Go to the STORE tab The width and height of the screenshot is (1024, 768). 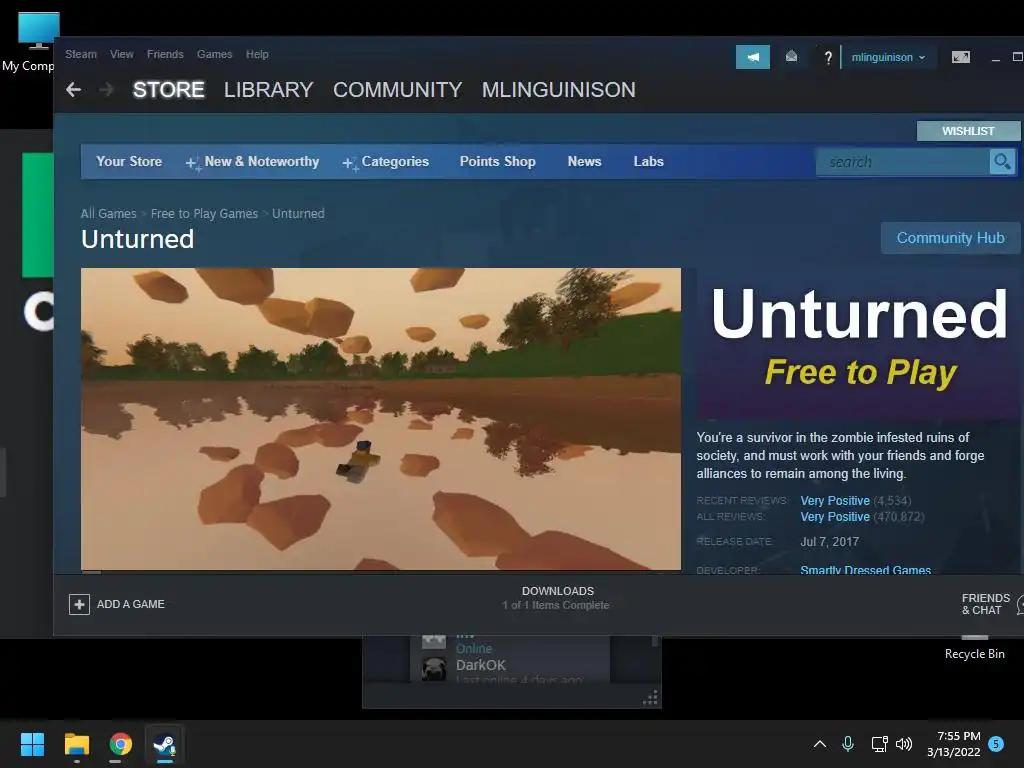168,89
